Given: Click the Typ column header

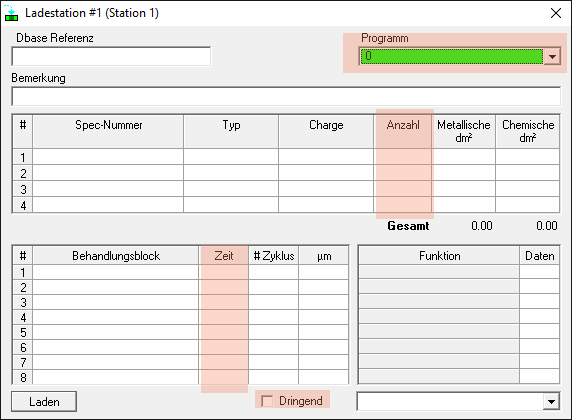Looking at the screenshot, I should click(231, 131).
